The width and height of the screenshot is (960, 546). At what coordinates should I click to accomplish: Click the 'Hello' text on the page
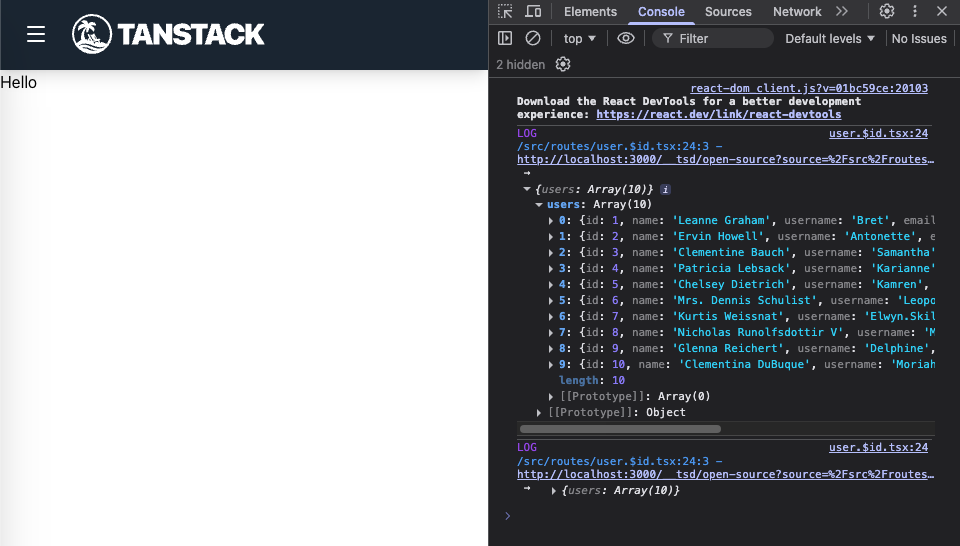[x=18, y=83]
